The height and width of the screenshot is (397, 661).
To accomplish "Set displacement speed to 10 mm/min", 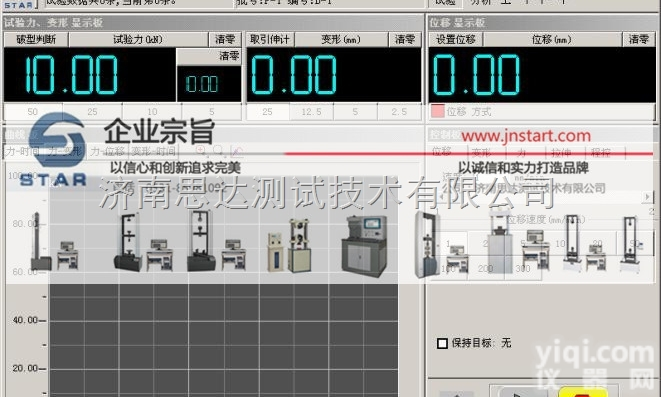I will (x=560, y=244).
